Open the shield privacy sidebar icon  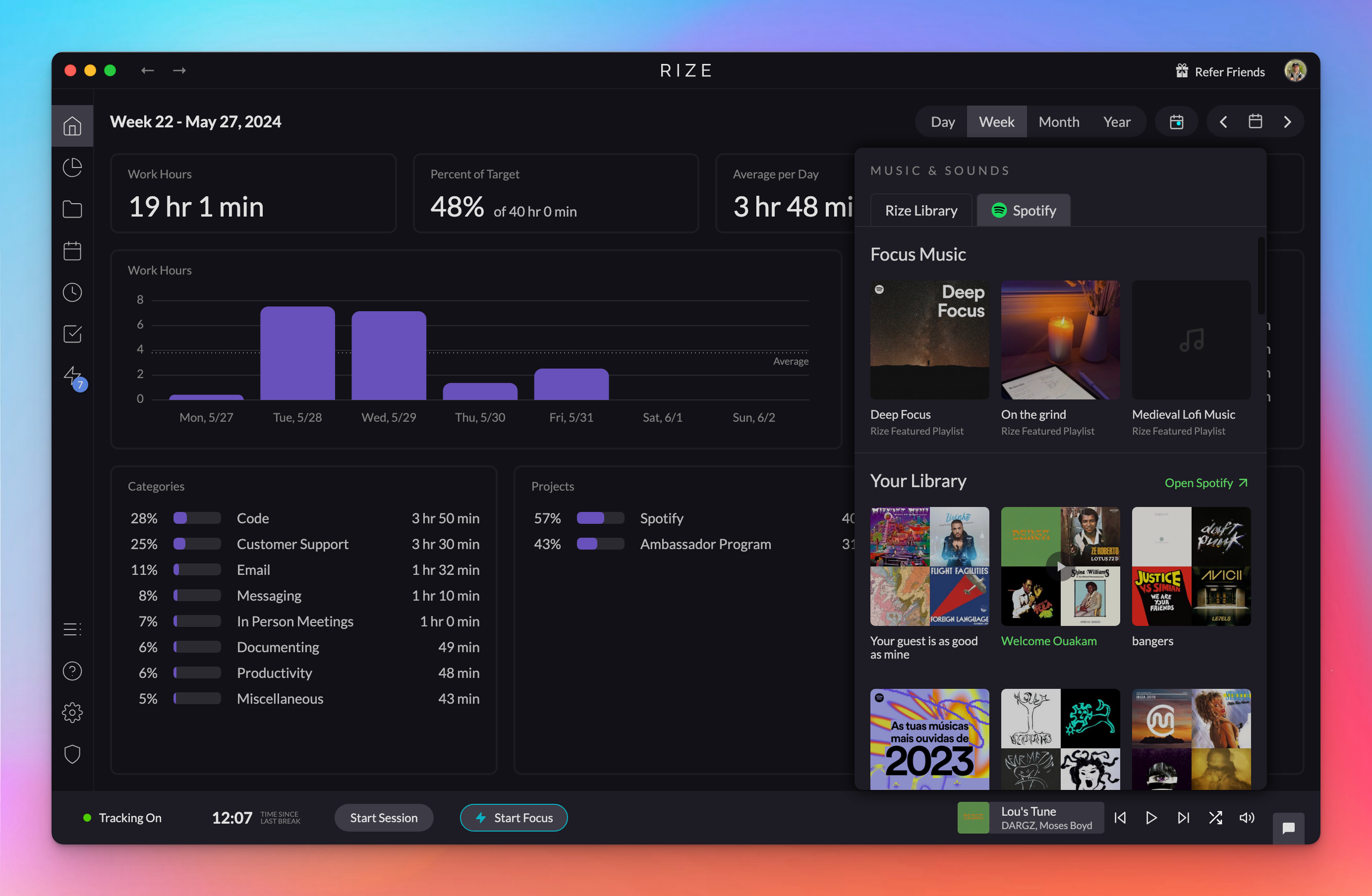click(72, 754)
